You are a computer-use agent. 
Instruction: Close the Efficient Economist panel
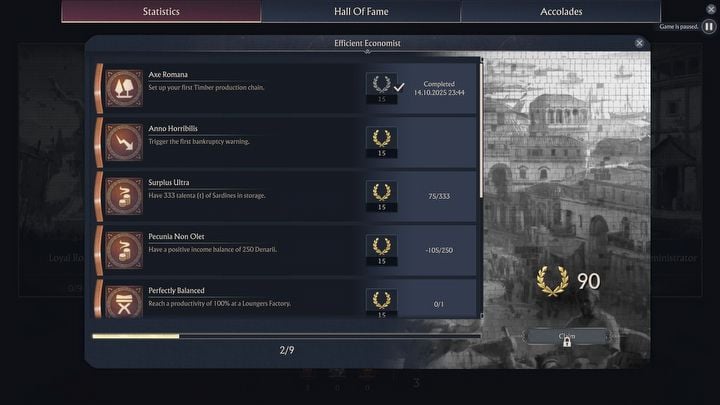(x=639, y=43)
